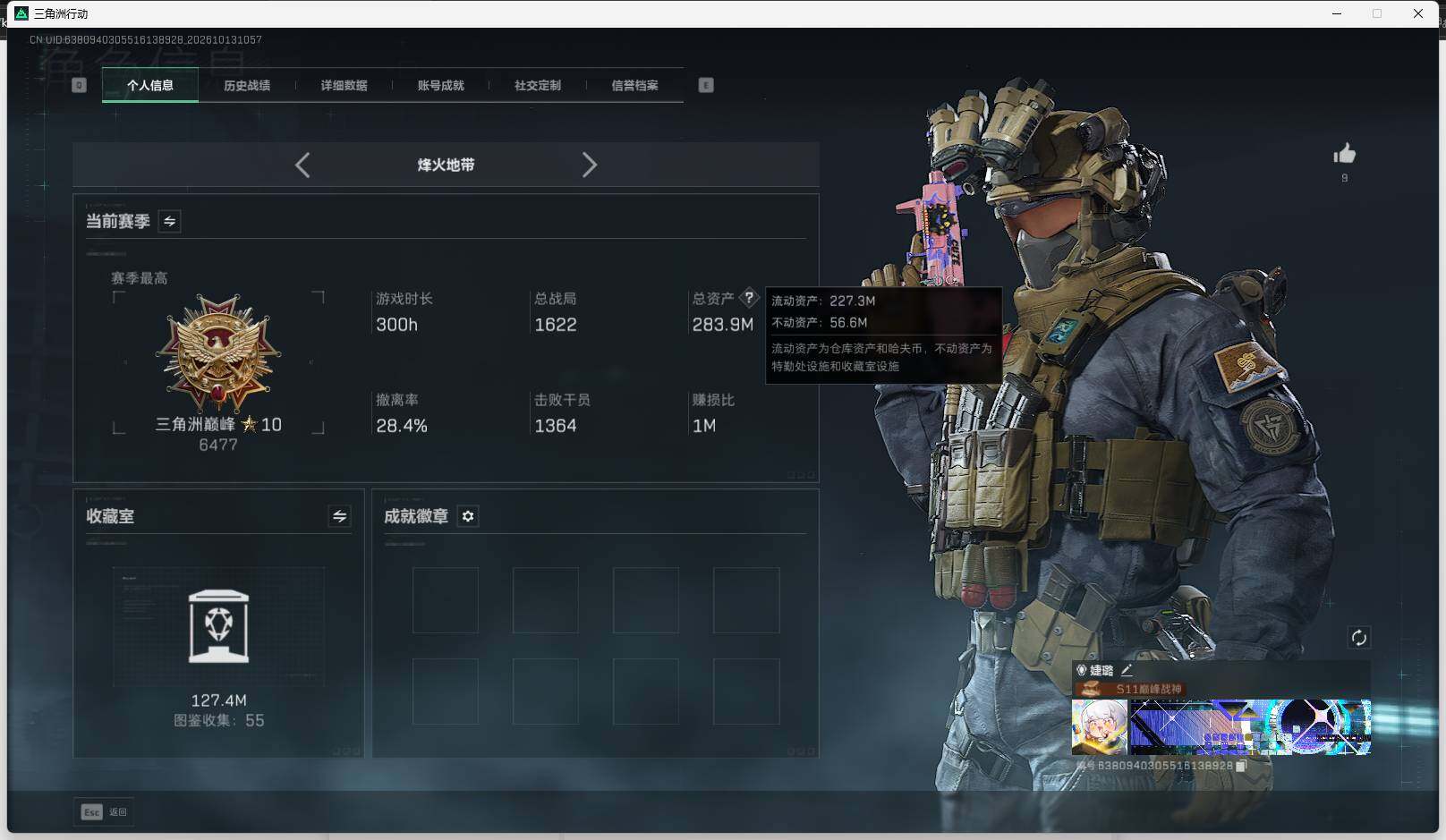
Task: Open the 成就徽章 gear settings
Action: [468, 516]
